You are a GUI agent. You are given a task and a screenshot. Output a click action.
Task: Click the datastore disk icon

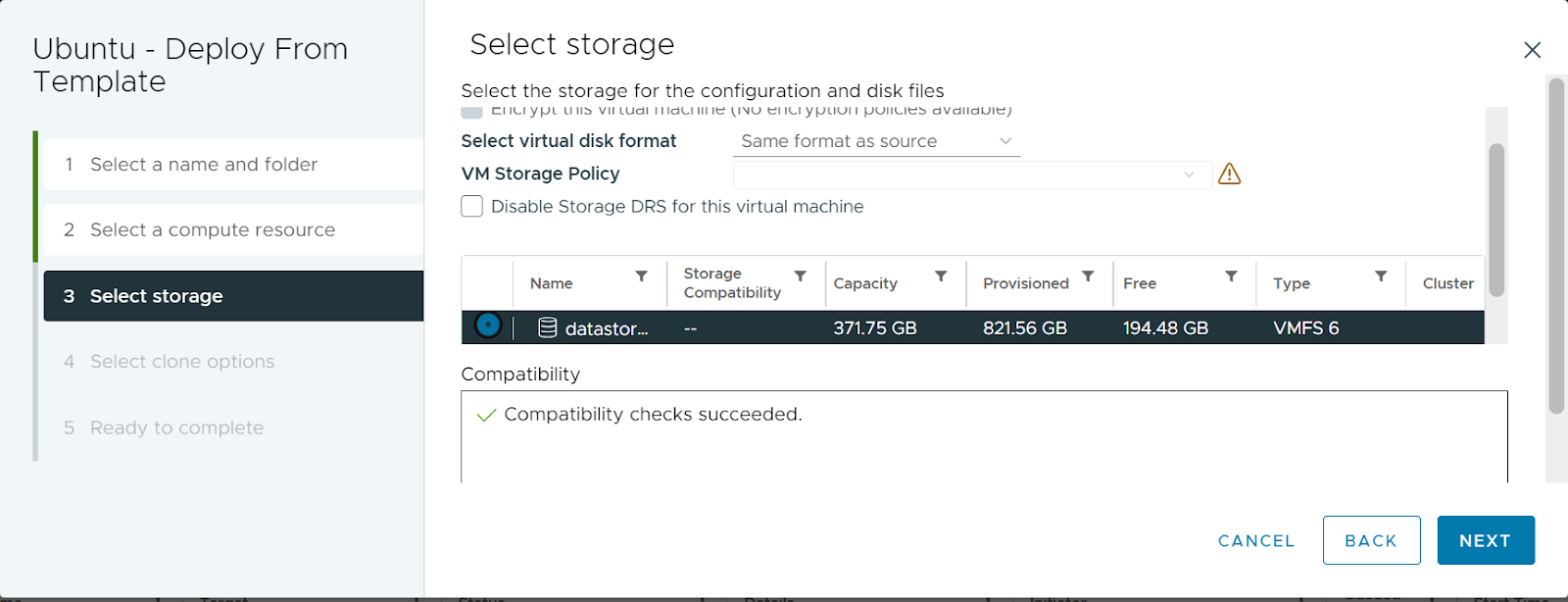tap(548, 327)
